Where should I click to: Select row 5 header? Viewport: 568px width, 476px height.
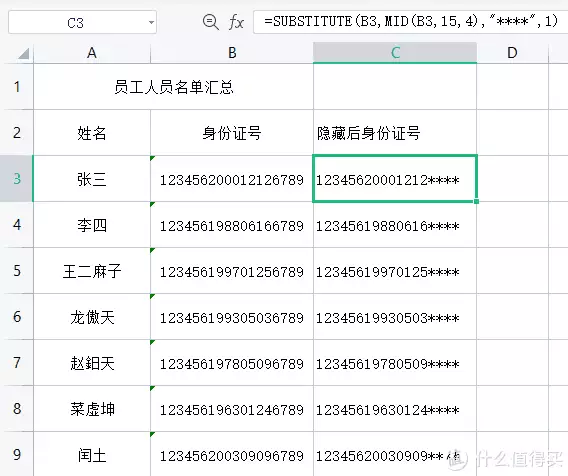tap(17, 271)
